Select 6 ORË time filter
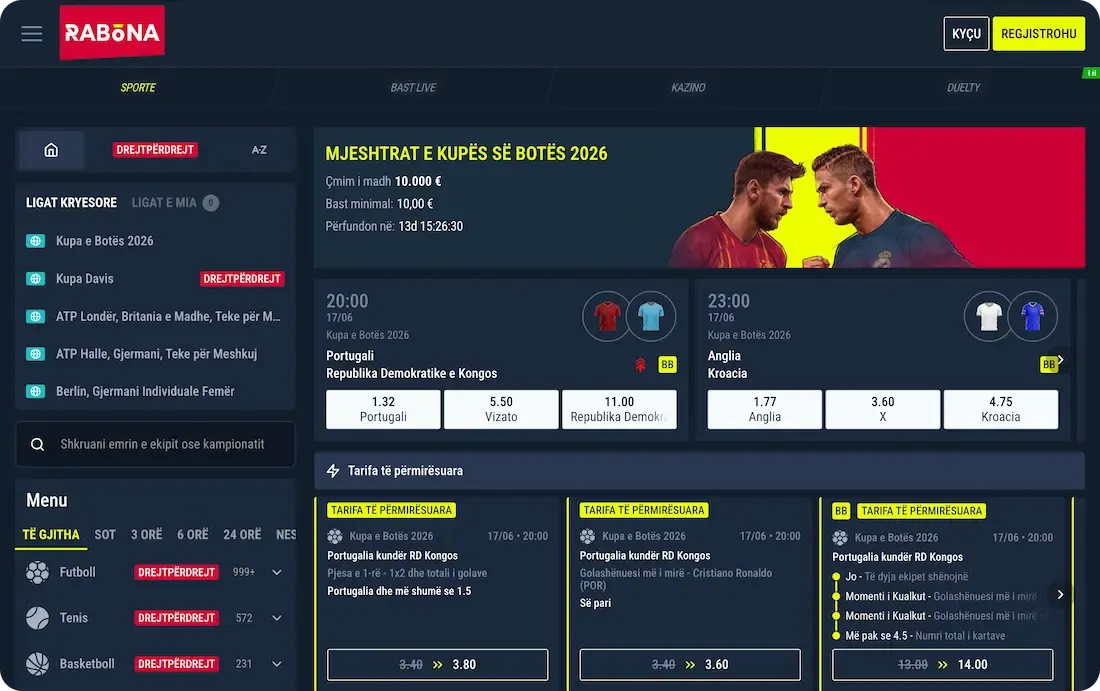Screen dimensions: 1100x691 pos(193,535)
